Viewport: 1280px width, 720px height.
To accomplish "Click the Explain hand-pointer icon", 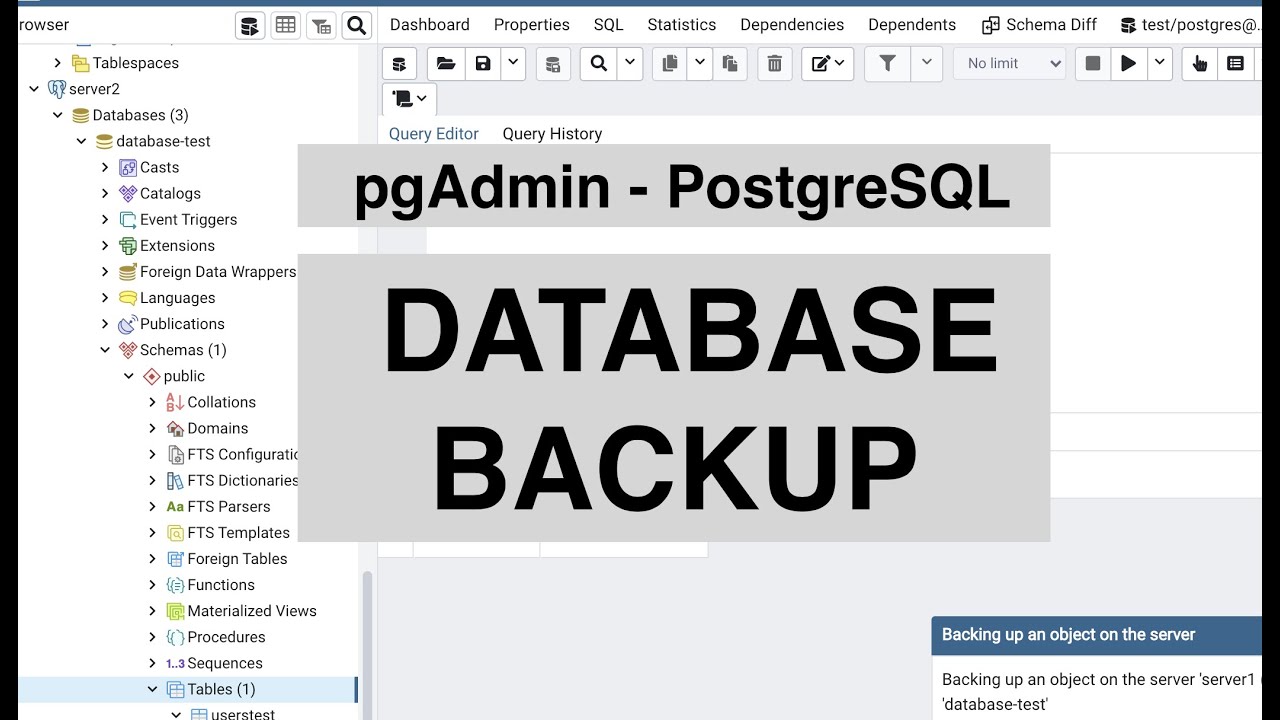I will click(x=1200, y=64).
